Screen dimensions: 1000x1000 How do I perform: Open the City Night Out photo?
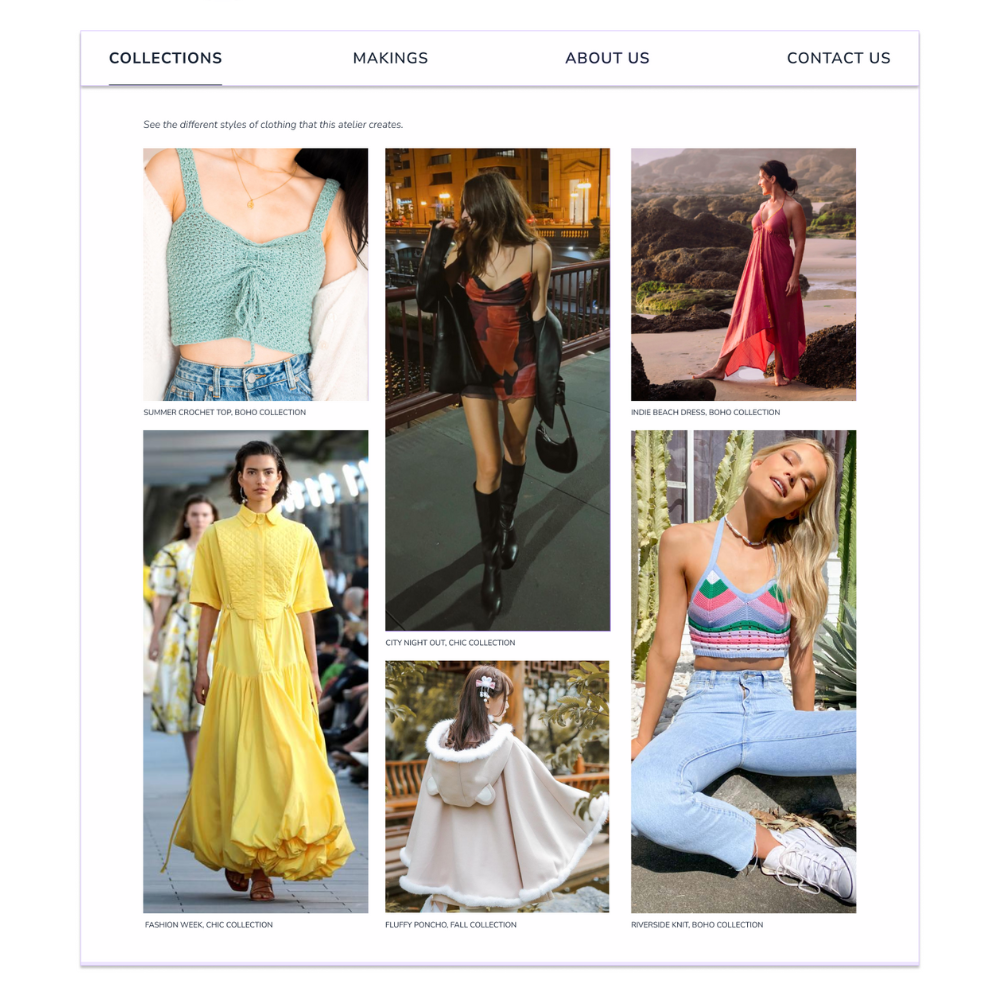click(497, 390)
